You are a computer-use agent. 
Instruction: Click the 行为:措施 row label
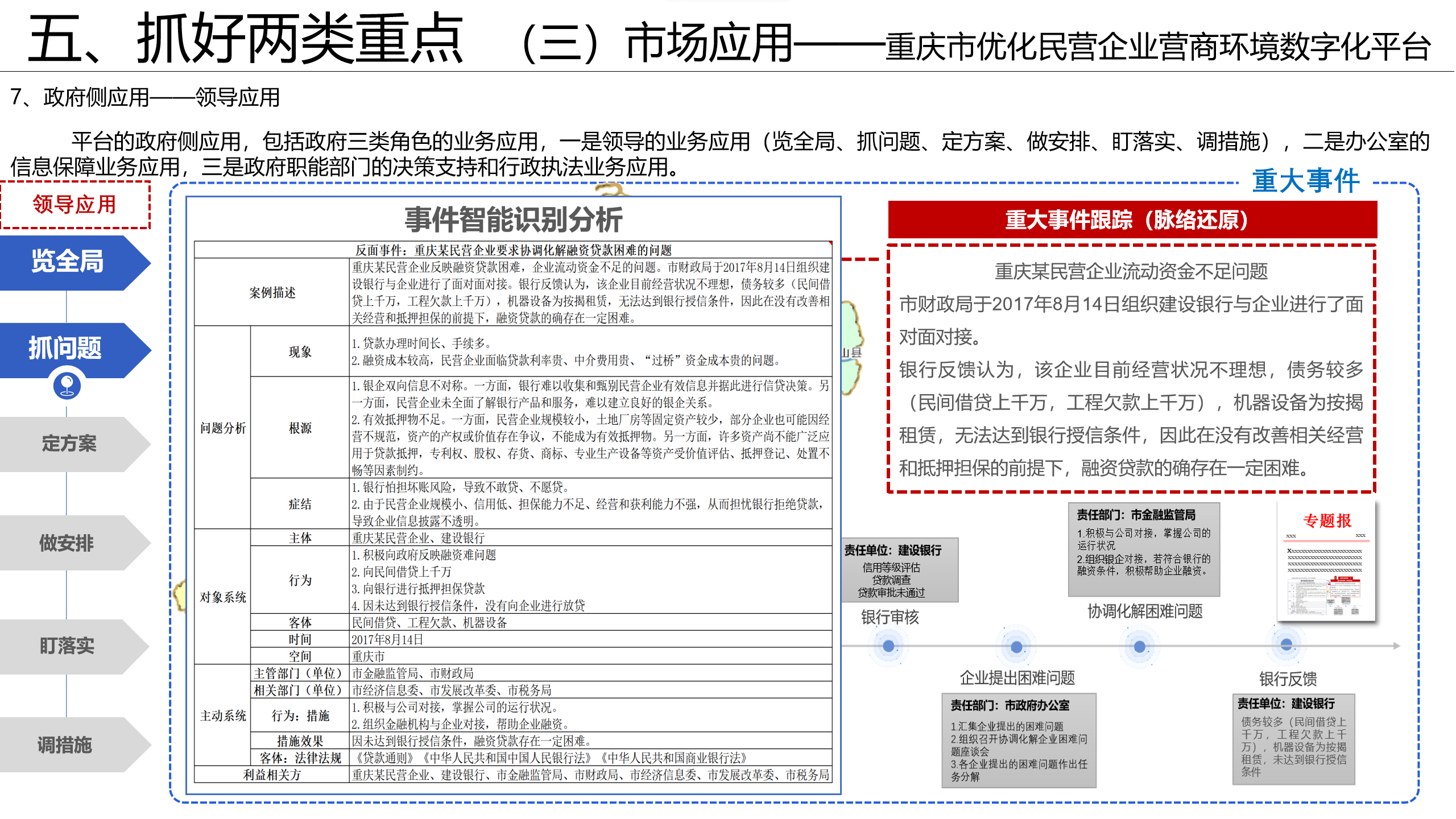[x=300, y=715]
